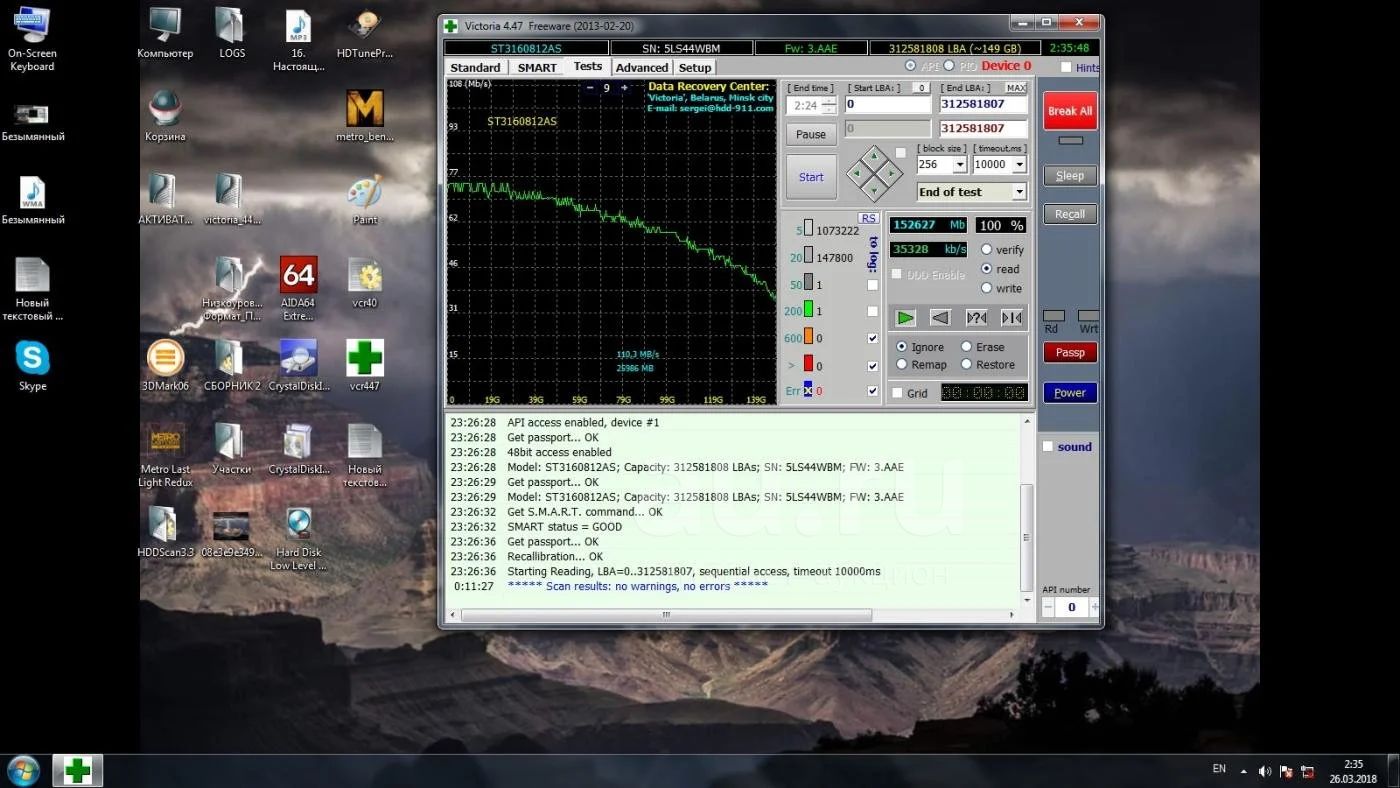Image resolution: width=1400 pixels, height=788 pixels.
Task: Launch Paint from the desktop
Action: point(365,200)
